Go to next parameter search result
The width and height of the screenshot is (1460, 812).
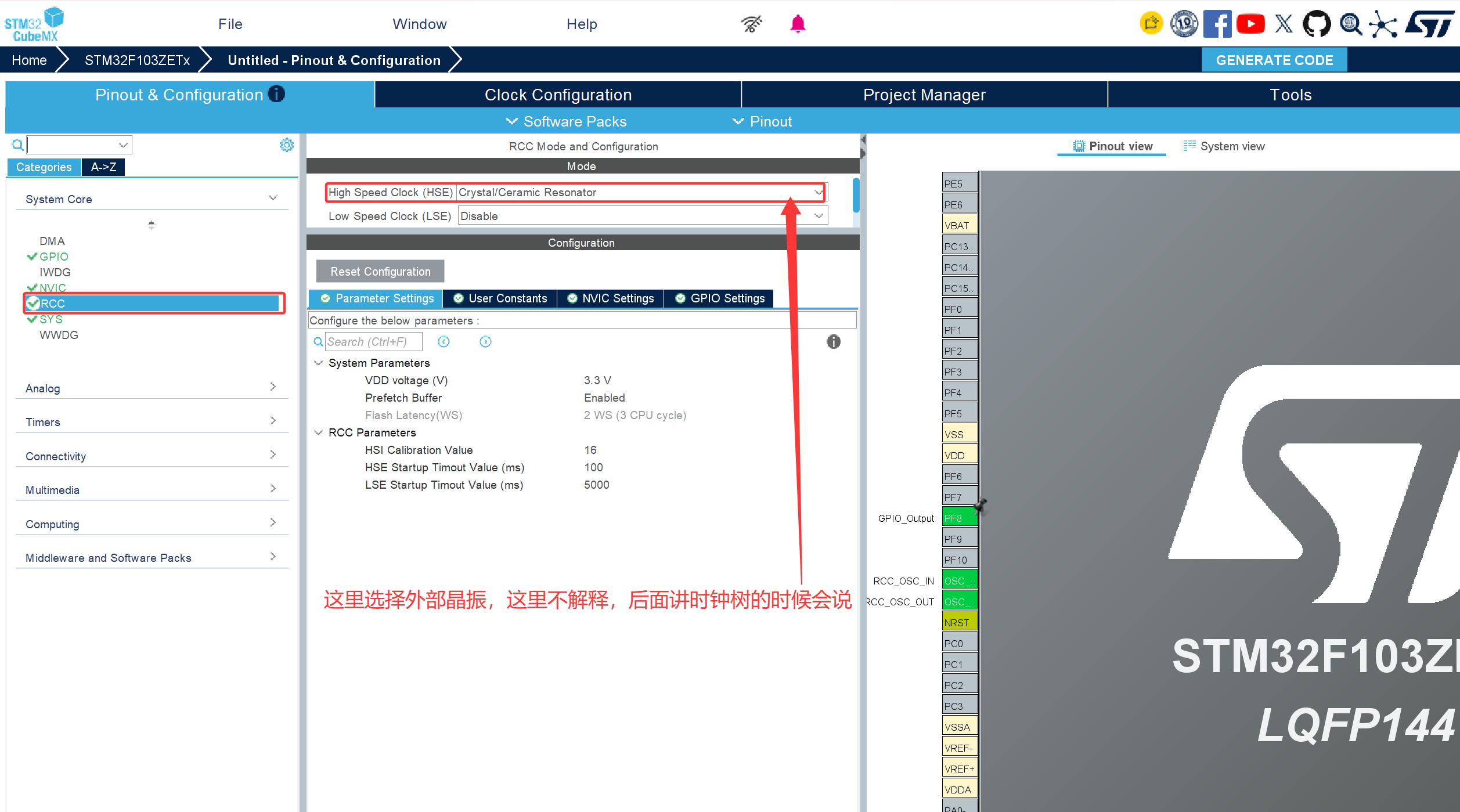485,342
